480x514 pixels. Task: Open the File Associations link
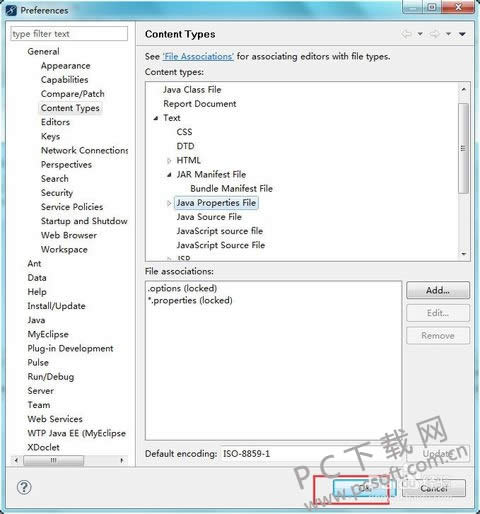point(198,56)
